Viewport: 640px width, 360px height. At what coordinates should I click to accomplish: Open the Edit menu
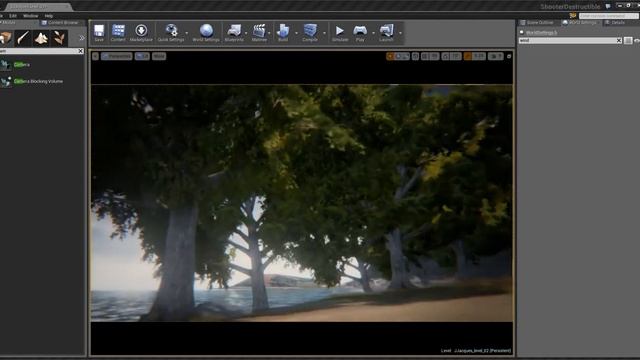click(13, 16)
